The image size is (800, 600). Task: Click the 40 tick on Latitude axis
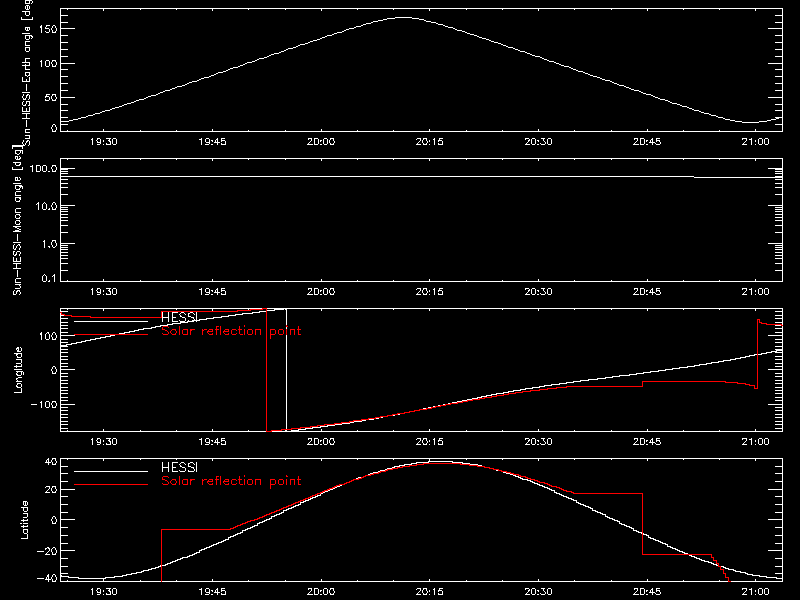coord(51,462)
